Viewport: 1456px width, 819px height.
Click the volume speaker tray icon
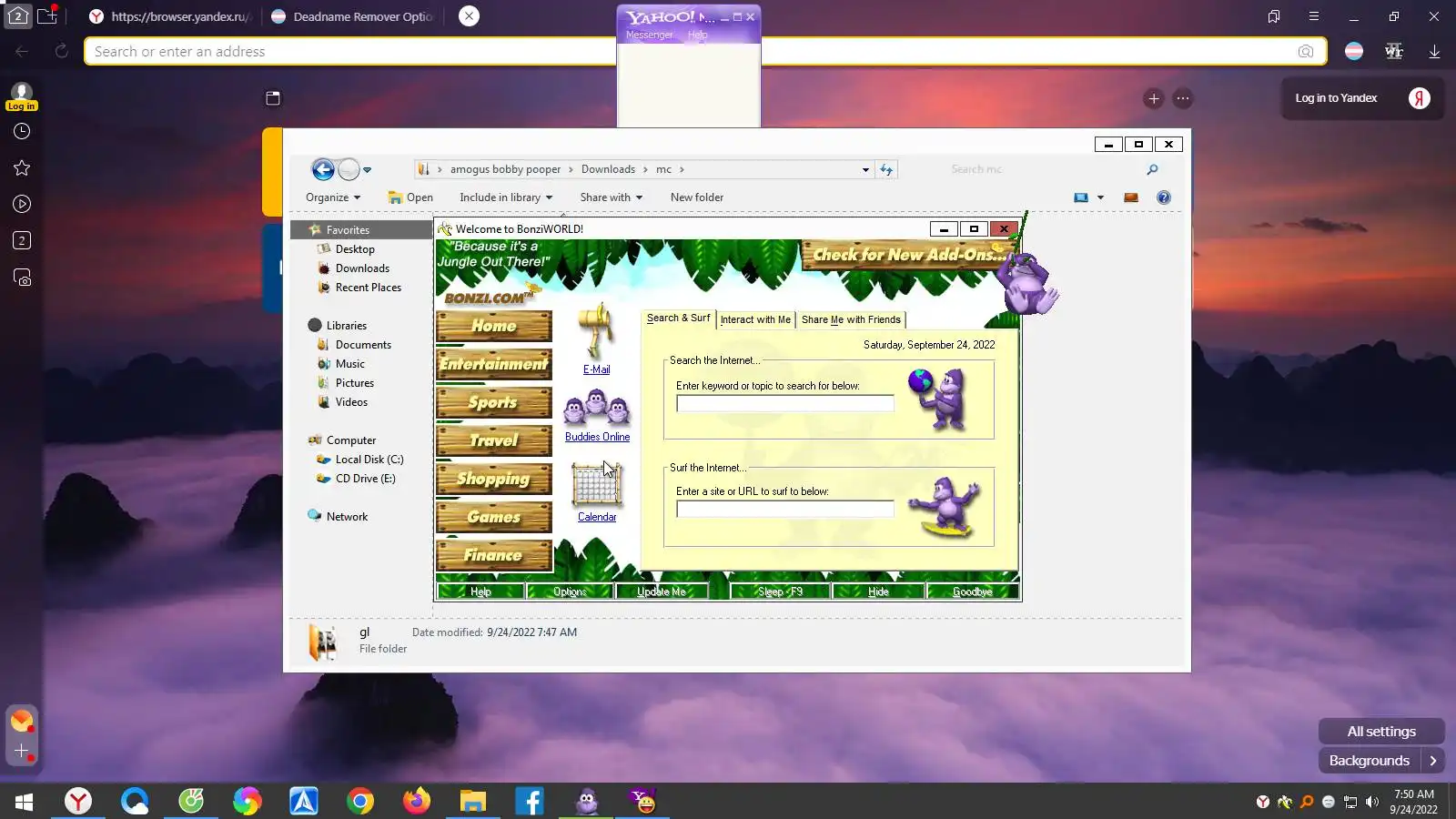coord(1371,802)
